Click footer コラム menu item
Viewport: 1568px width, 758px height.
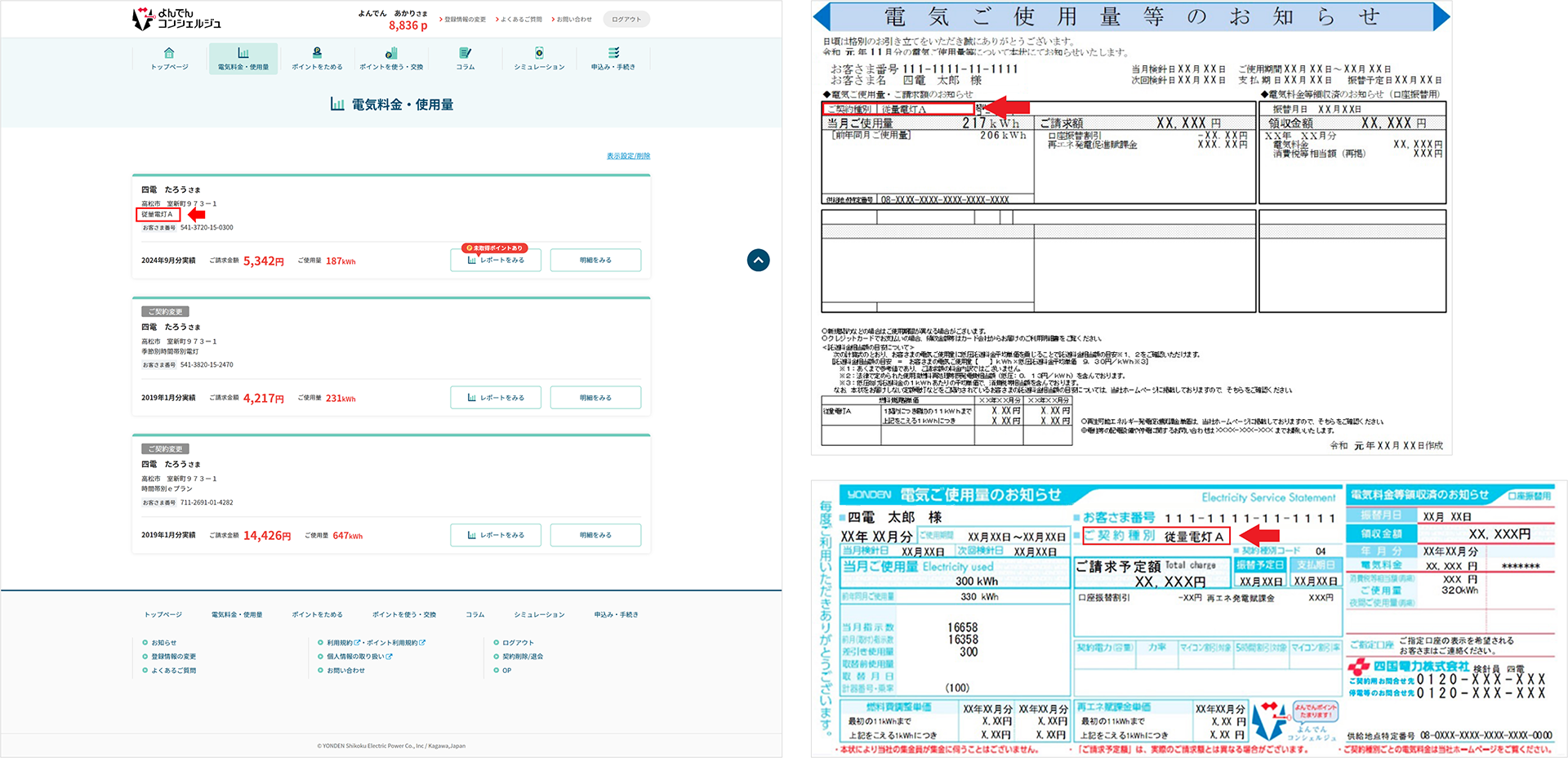pos(475,614)
